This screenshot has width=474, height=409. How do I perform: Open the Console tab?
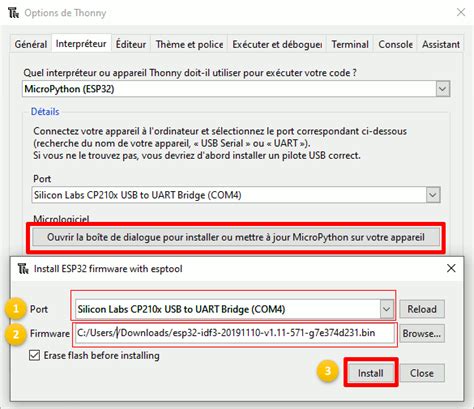tap(395, 44)
